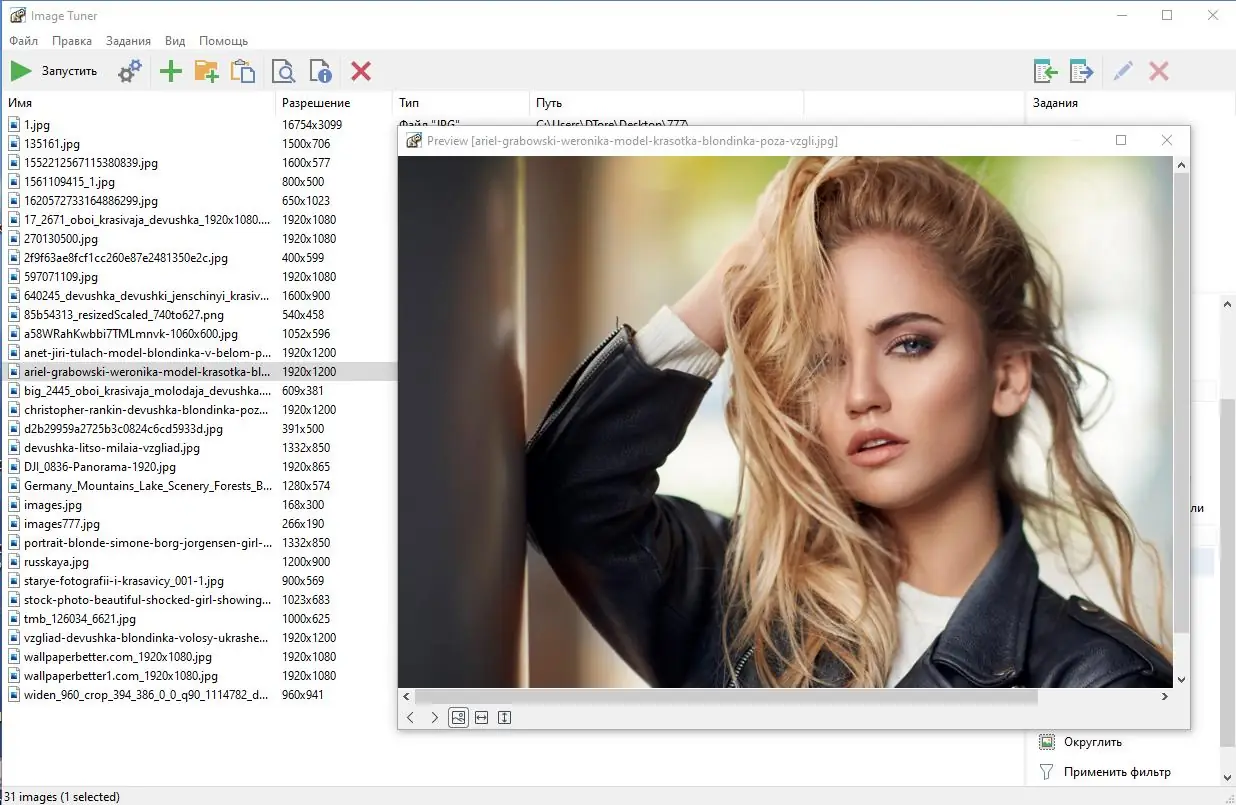
Task: Click the Применить фильтр task option
Action: 1117,771
